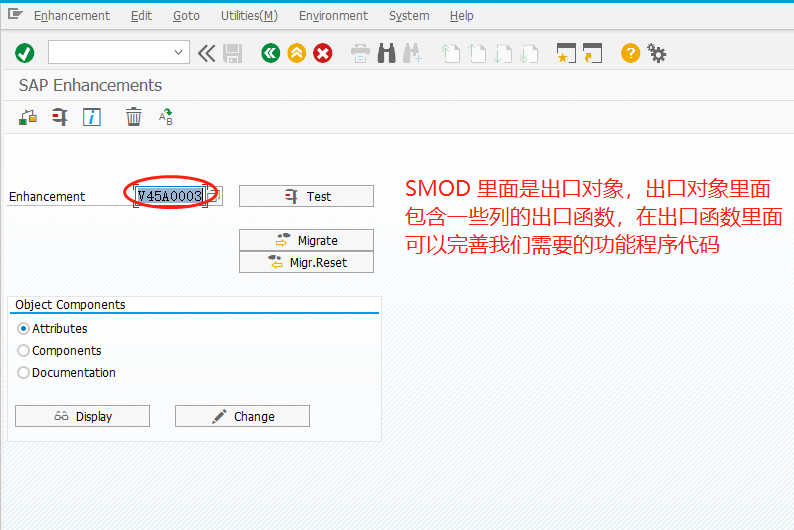
Task: Click the Object Components group header
Action: [x=70, y=304]
